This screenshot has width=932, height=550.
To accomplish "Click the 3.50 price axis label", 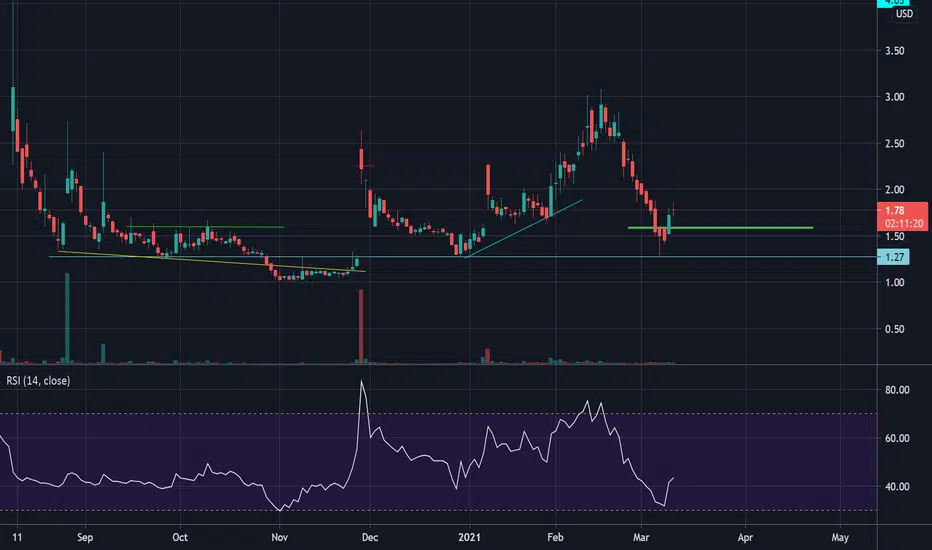I will (x=895, y=51).
